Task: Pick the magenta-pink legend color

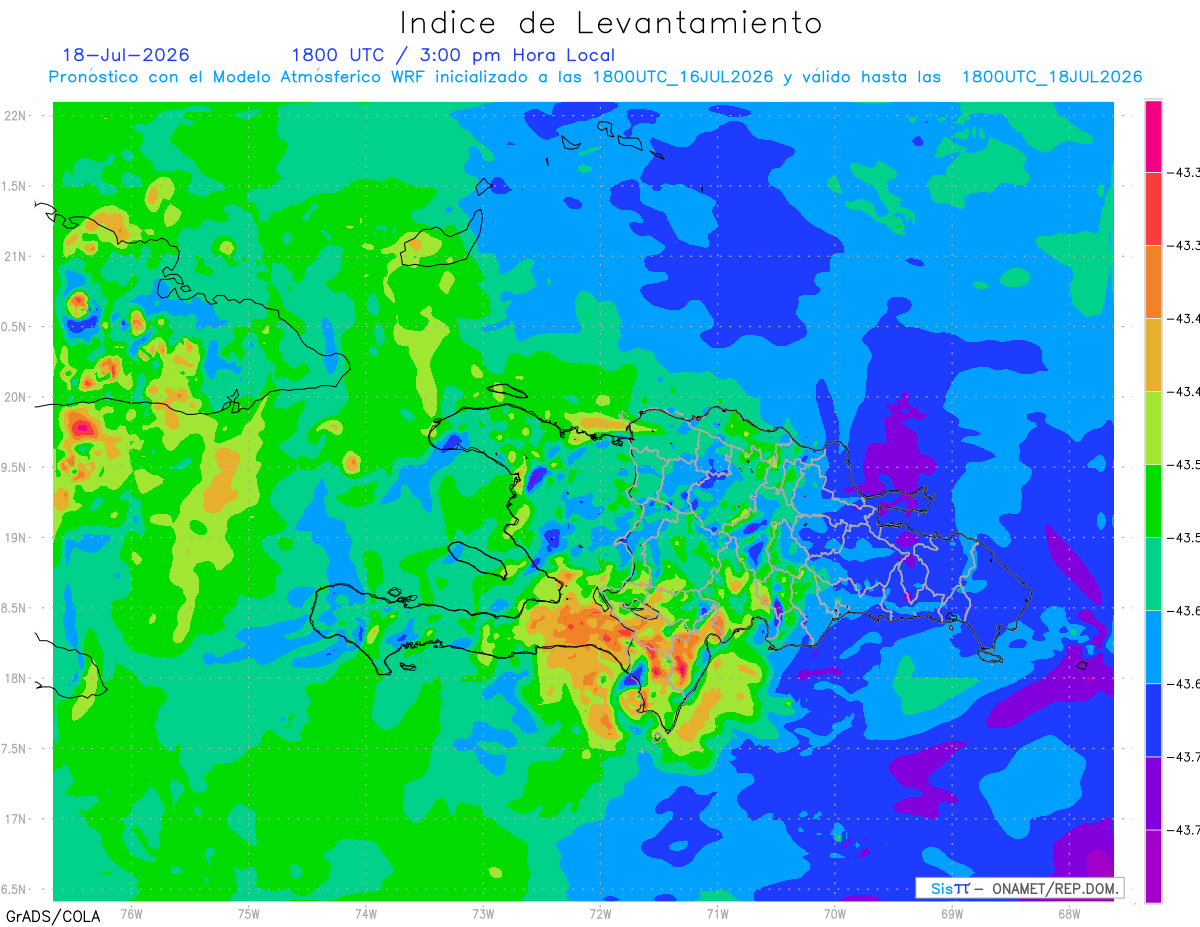Action: [1153, 136]
